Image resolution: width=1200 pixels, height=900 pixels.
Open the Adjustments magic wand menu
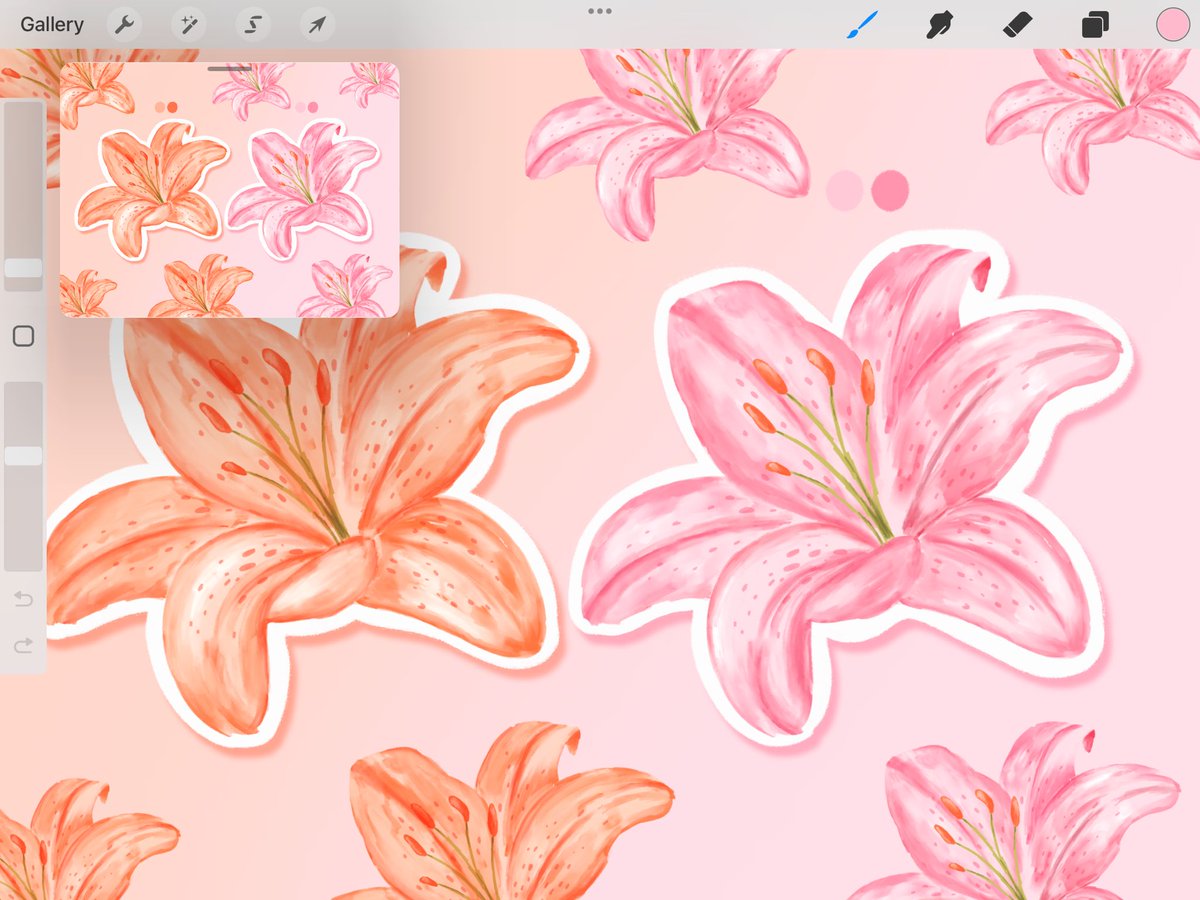point(187,25)
